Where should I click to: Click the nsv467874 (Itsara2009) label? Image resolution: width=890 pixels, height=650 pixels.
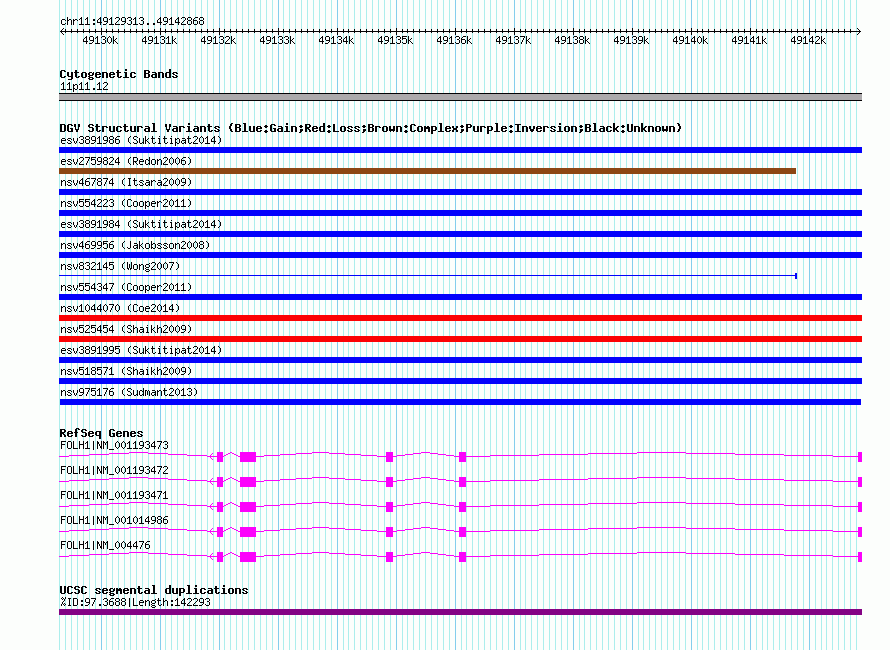(126, 182)
